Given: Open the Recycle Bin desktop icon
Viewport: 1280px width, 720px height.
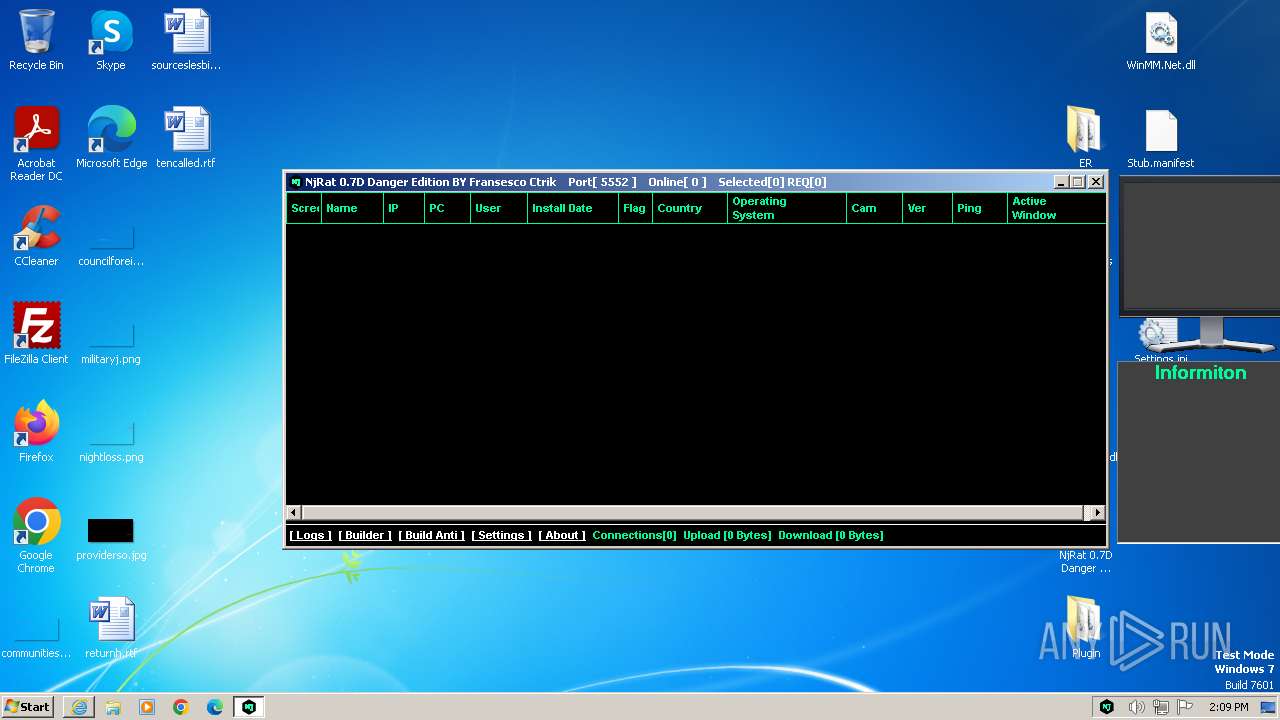Looking at the screenshot, I should [x=36, y=41].
